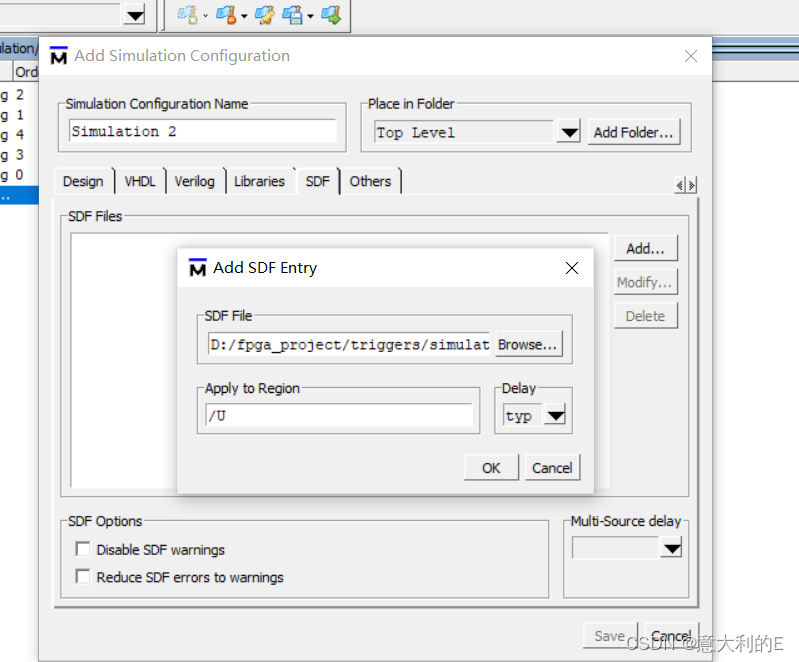The width and height of the screenshot is (799, 662).
Task: Toggle Reduce SDF errors to warnings checkbox
Action: 83,576
